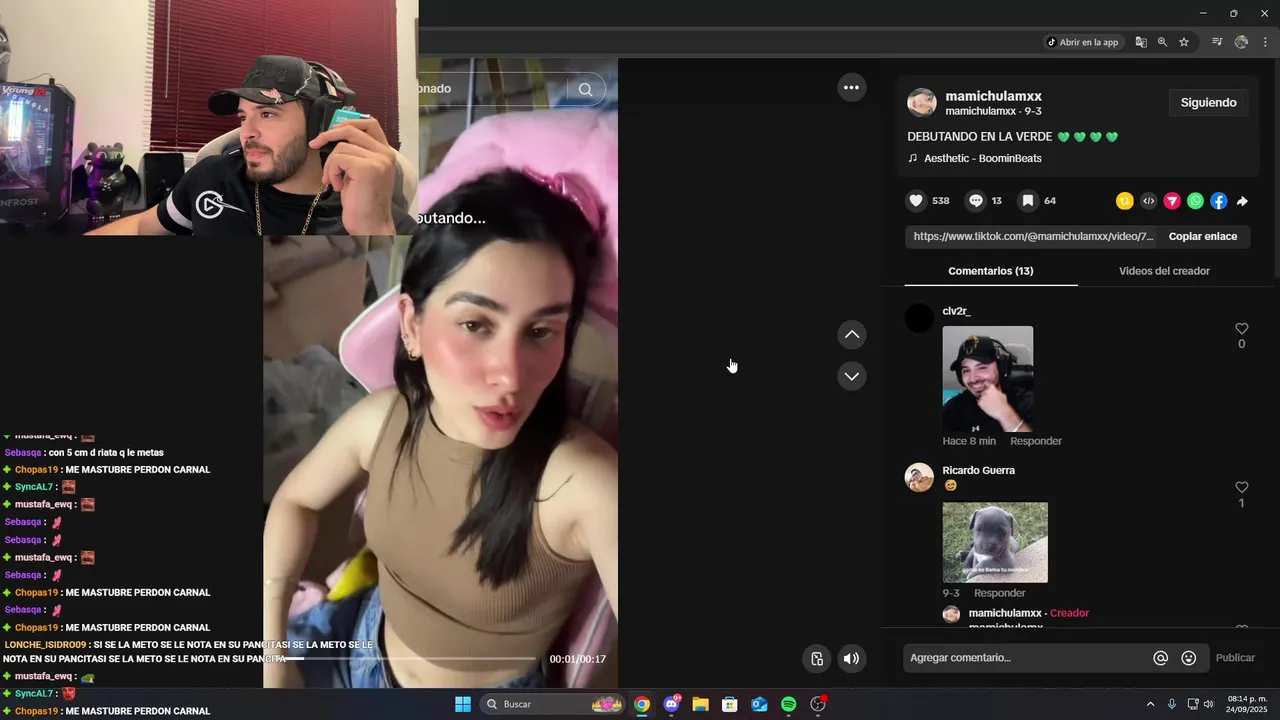The height and width of the screenshot is (720, 1280).
Task: Click Buscar taskbar search box
Action: [552, 704]
